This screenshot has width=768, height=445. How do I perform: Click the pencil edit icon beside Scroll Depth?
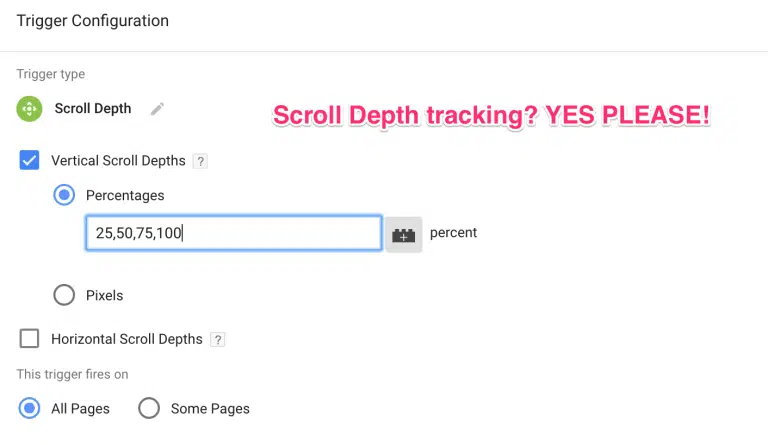click(157, 109)
